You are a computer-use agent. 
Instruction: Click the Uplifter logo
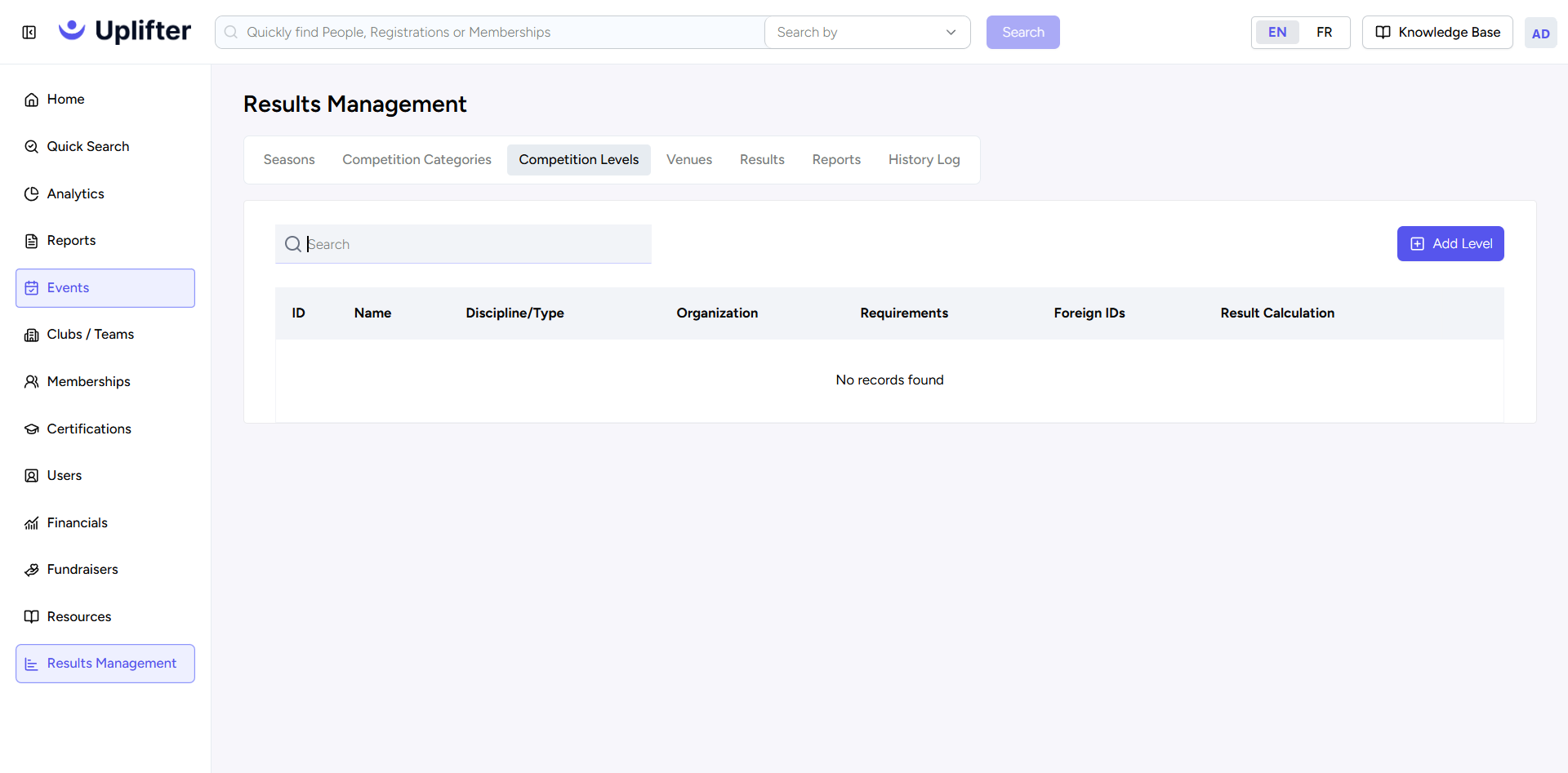pos(125,32)
